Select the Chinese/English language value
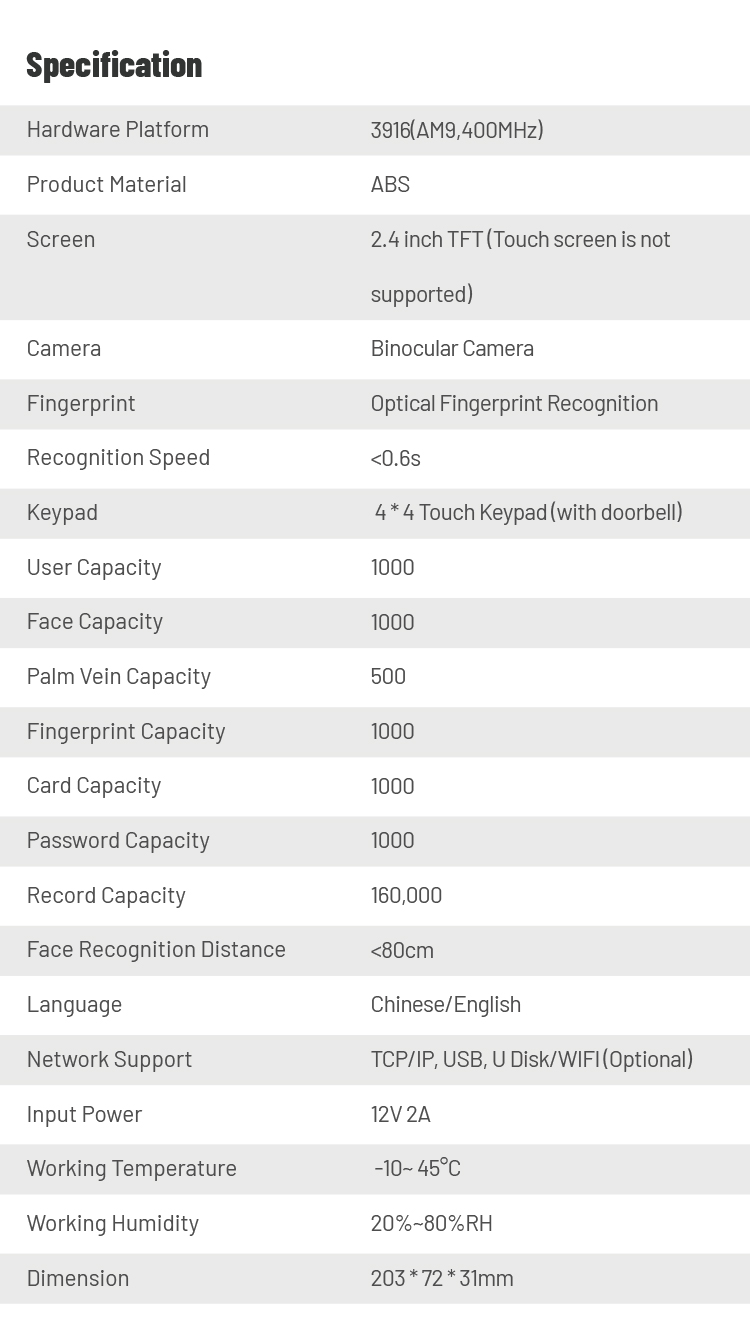750x1322 pixels. coord(446,1004)
